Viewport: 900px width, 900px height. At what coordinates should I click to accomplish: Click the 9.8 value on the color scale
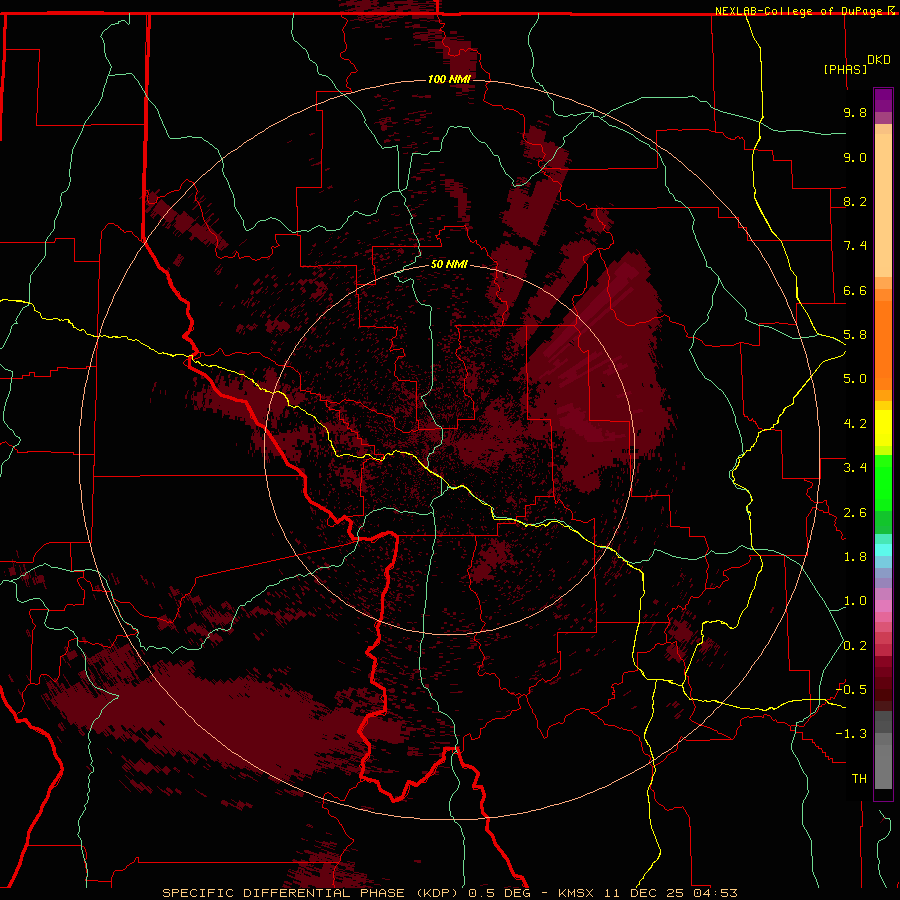coord(855,112)
